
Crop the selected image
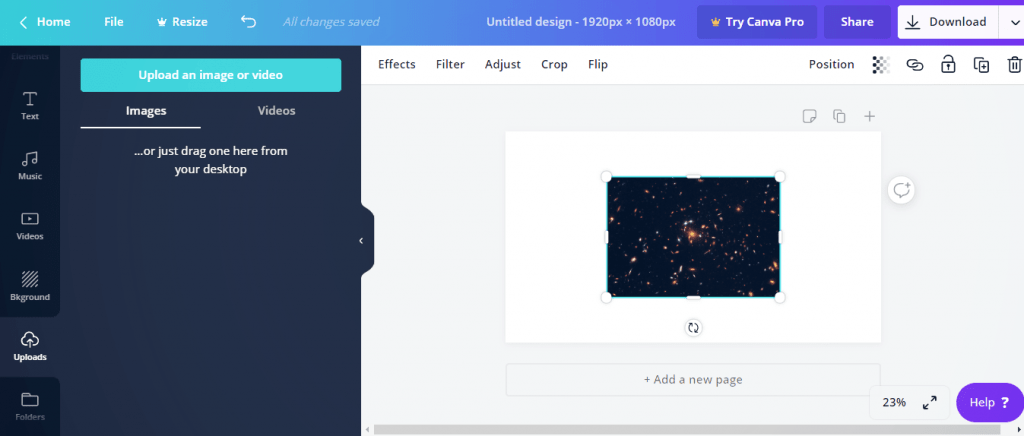tap(554, 64)
